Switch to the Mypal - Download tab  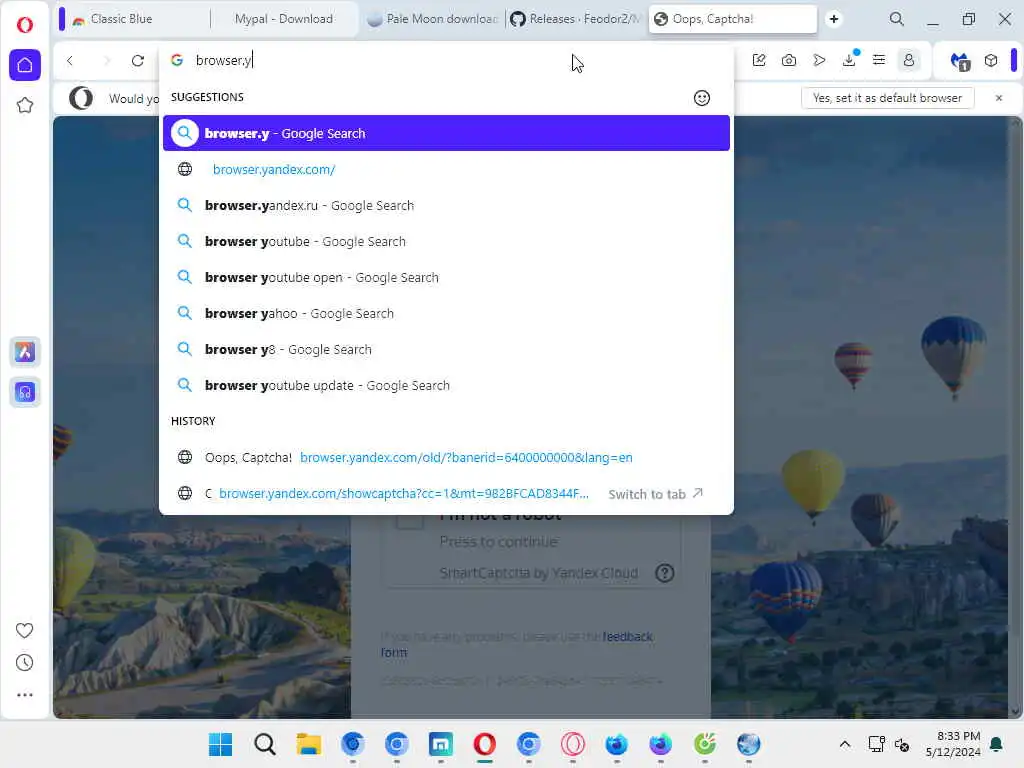(284, 19)
